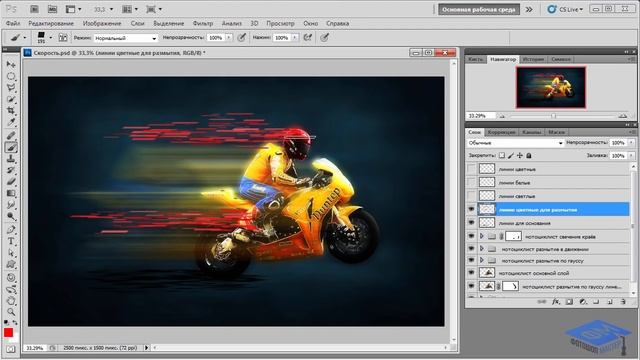Viewport: 640px width, 360px height.
Task: Open the Файл menu
Action: [x=13, y=23]
